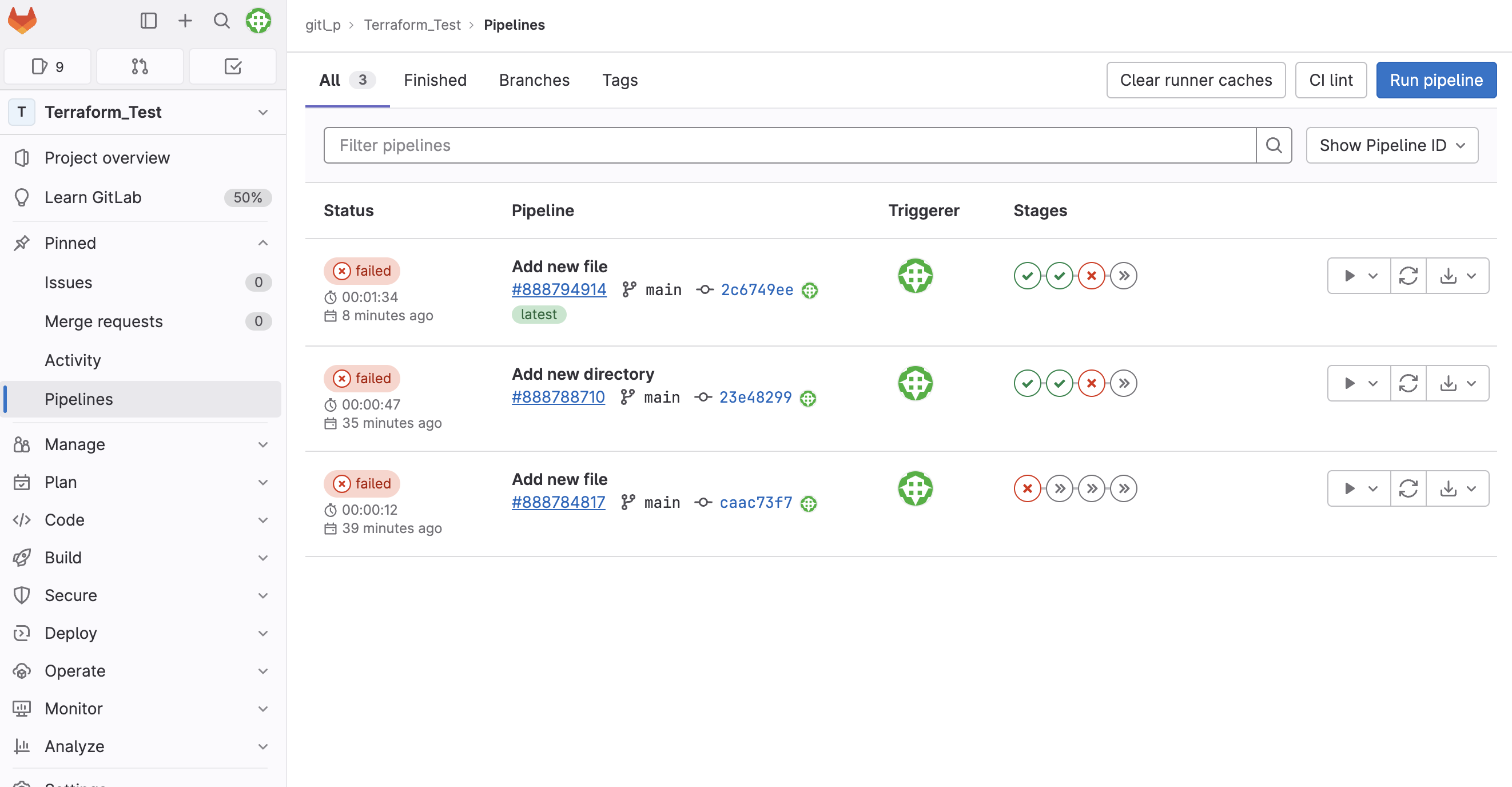Image resolution: width=1512 pixels, height=787 pixels.
Task: Open pipeline #888788710 link
Action: coord(558,397)
